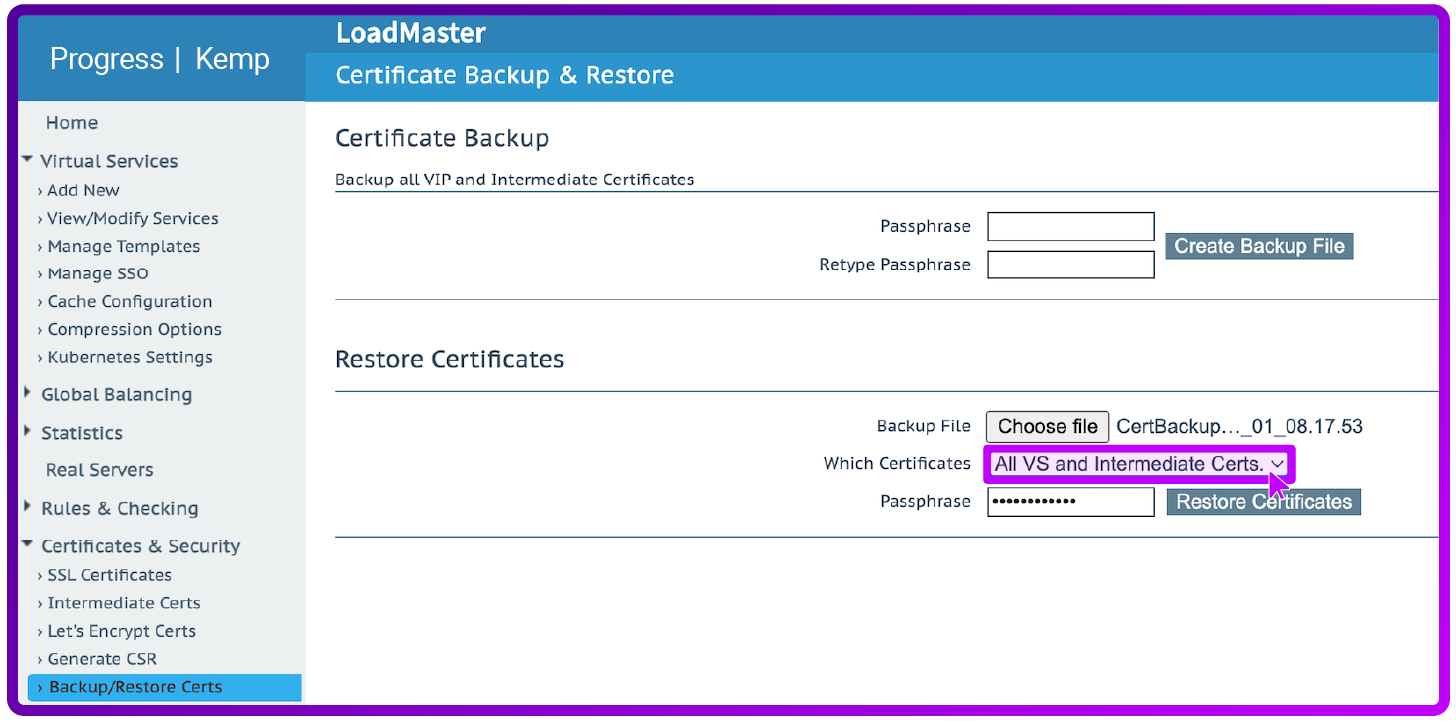1456x721 pixels.
Task: Open Manage SSO page
Action: pyautogui.click(x=98, y=273)
